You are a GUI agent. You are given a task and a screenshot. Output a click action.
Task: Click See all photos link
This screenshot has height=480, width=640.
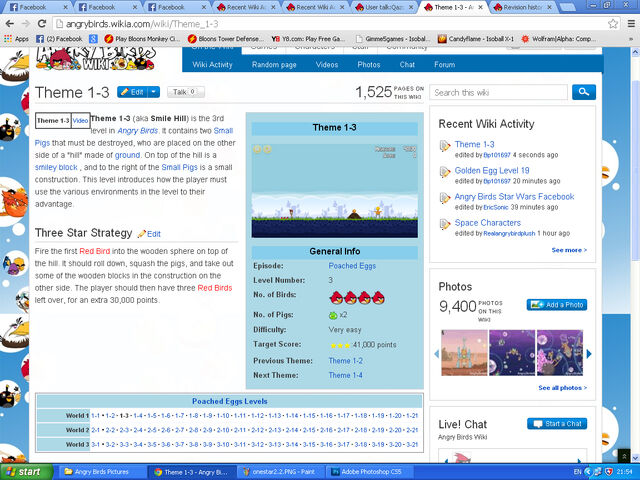click(x=562, y=388)
